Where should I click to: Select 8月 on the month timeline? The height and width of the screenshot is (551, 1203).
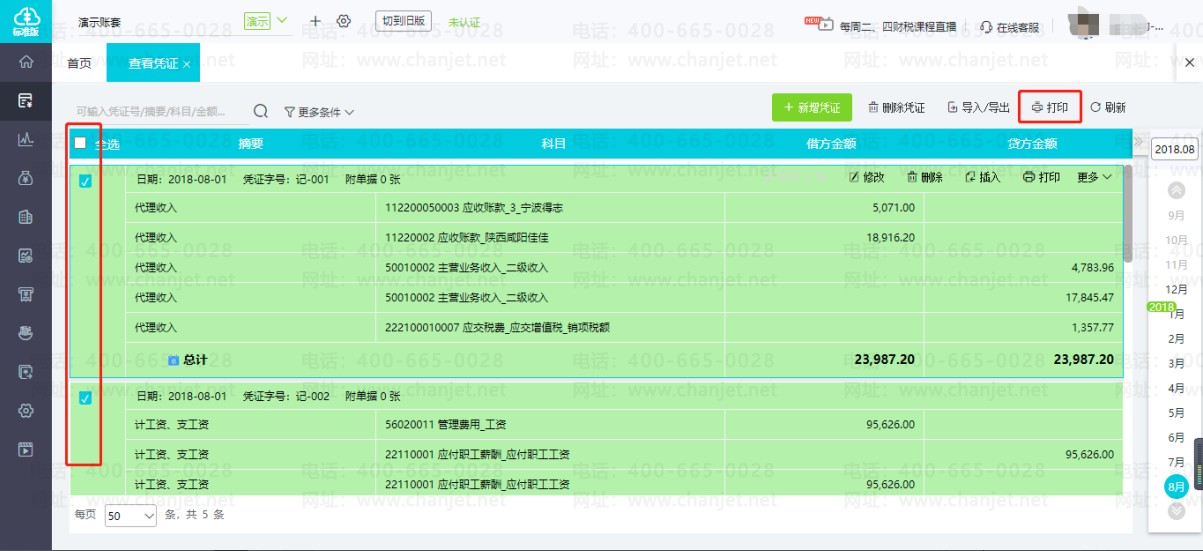1177,486
